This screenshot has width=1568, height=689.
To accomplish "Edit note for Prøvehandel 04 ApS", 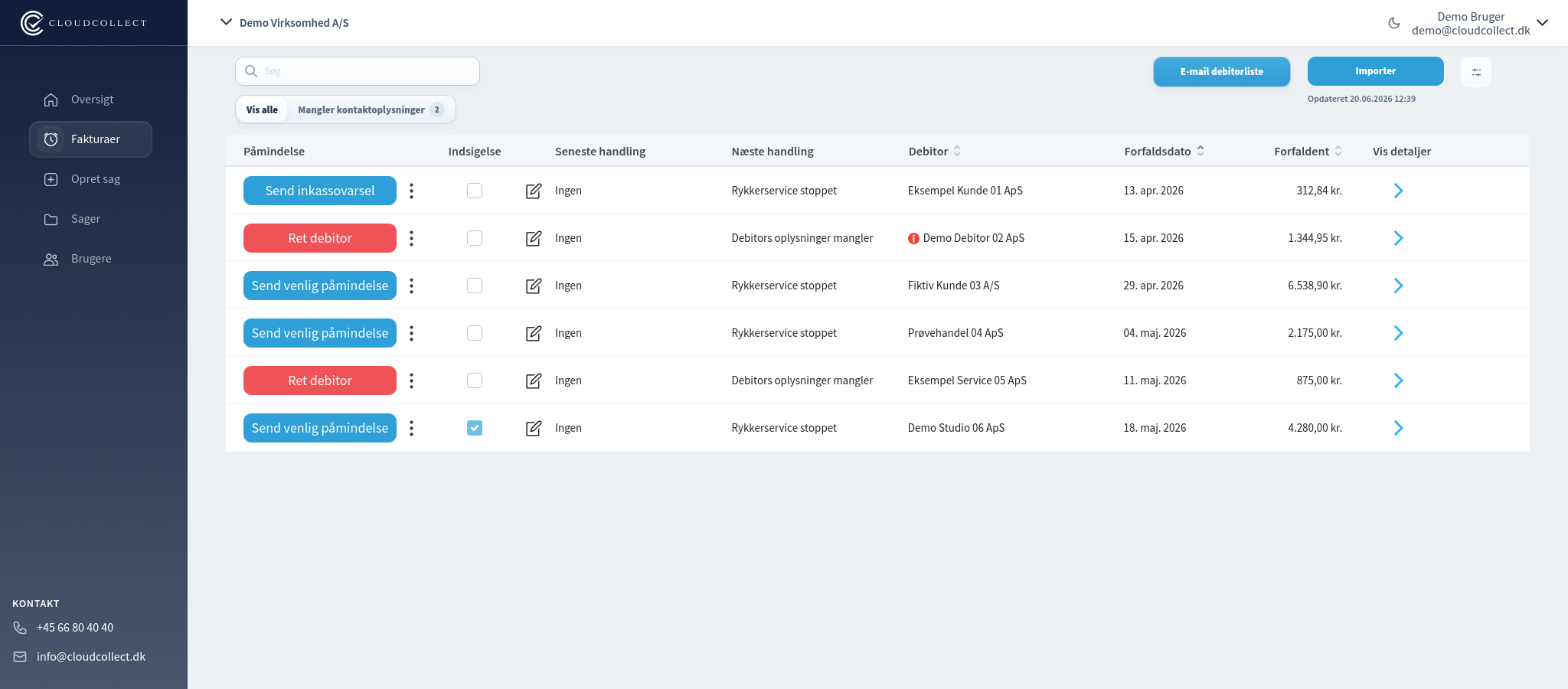I will coord(534,333).
